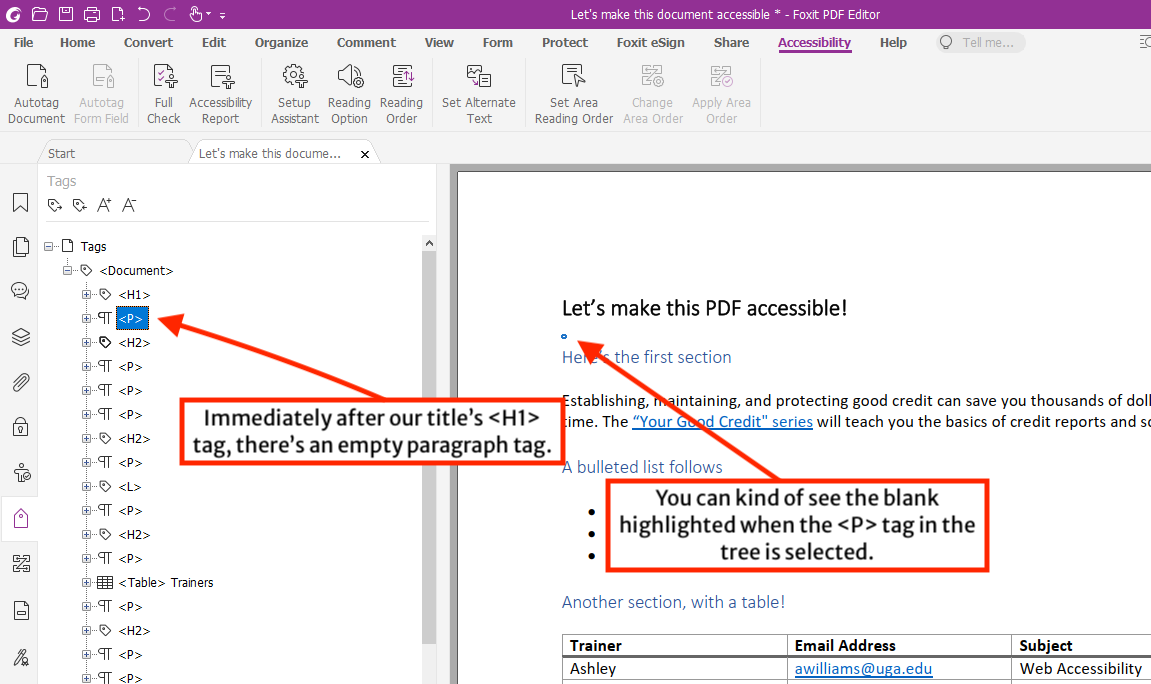This screenshot has height=684, width=1151.
Task: Open the Comments panel
Action: coord(20,290)
